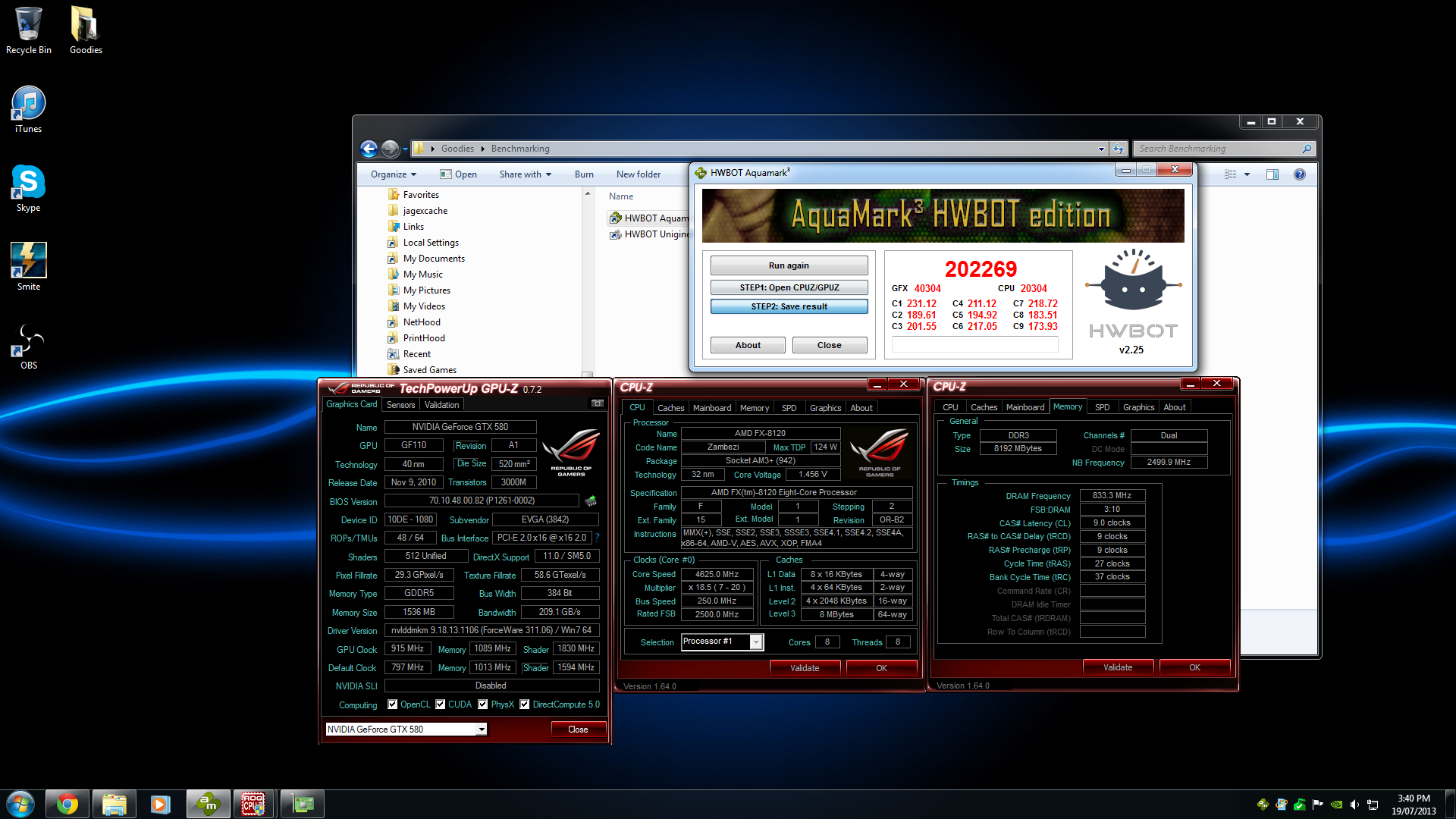Viewport: 1456px width, 819px height.
Task: Open the Recycle Bin desktop icon
Action: click(29, 30)
